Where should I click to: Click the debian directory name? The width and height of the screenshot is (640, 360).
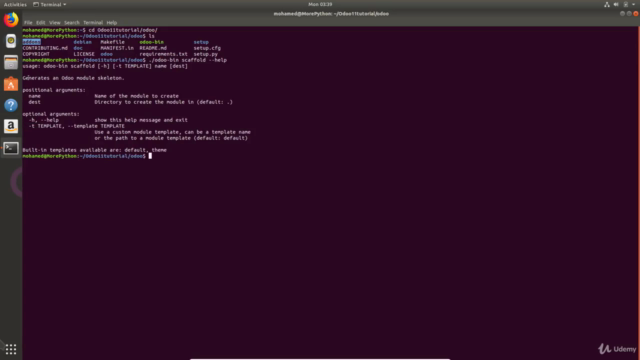82,42
